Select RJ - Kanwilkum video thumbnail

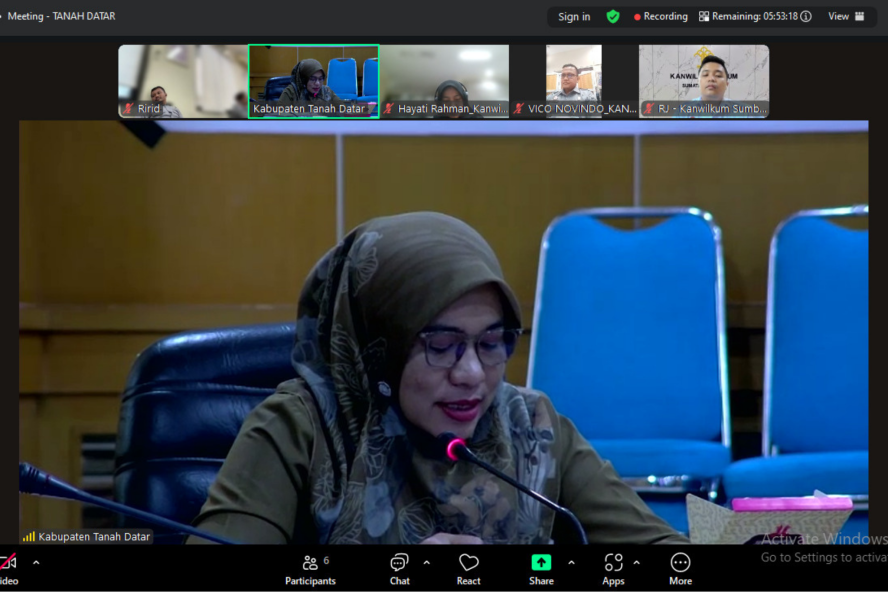tap(704, 80)
